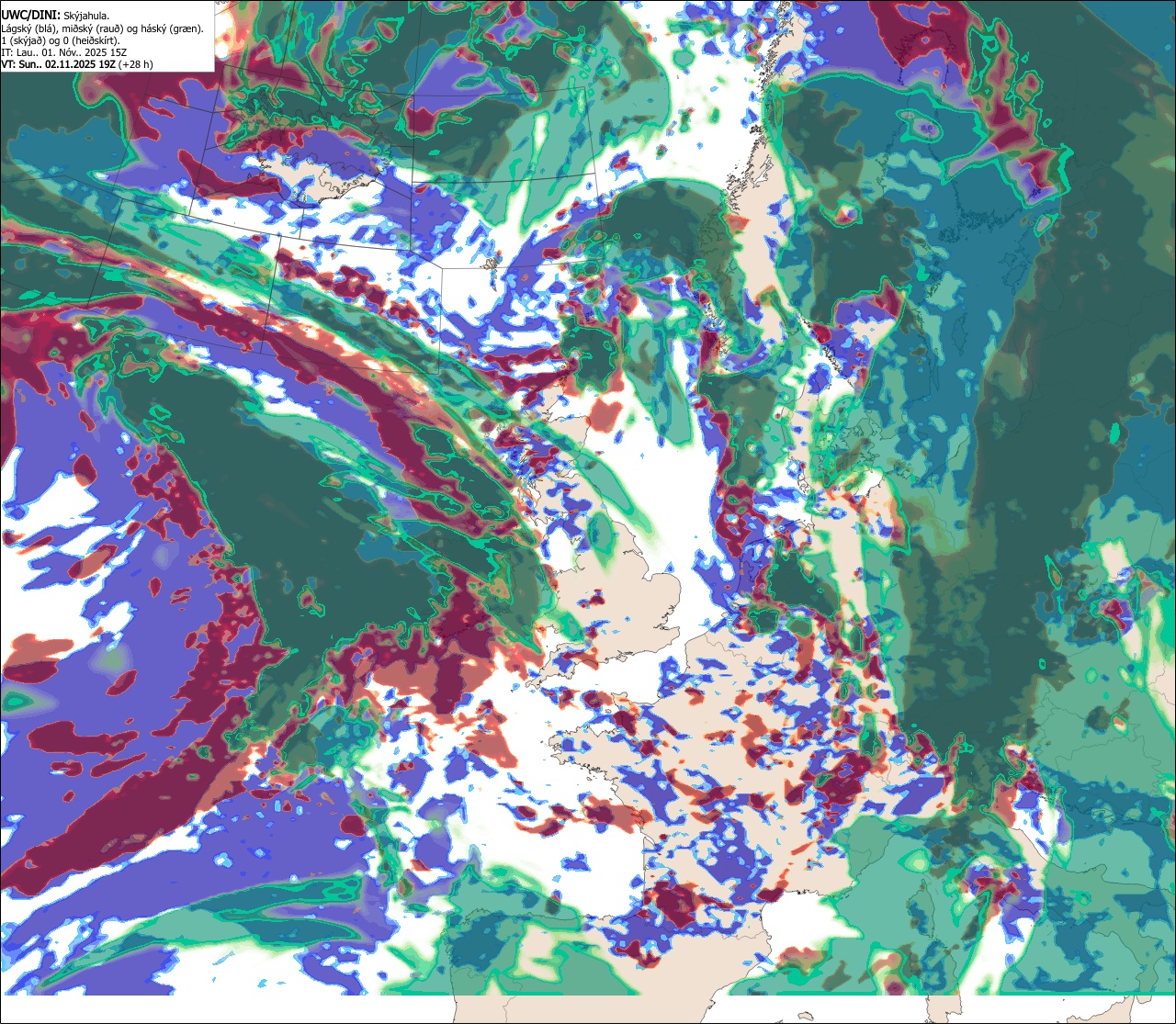
Task: Click the 'miðský (rauð)' legend text
Action: point(92,29)
